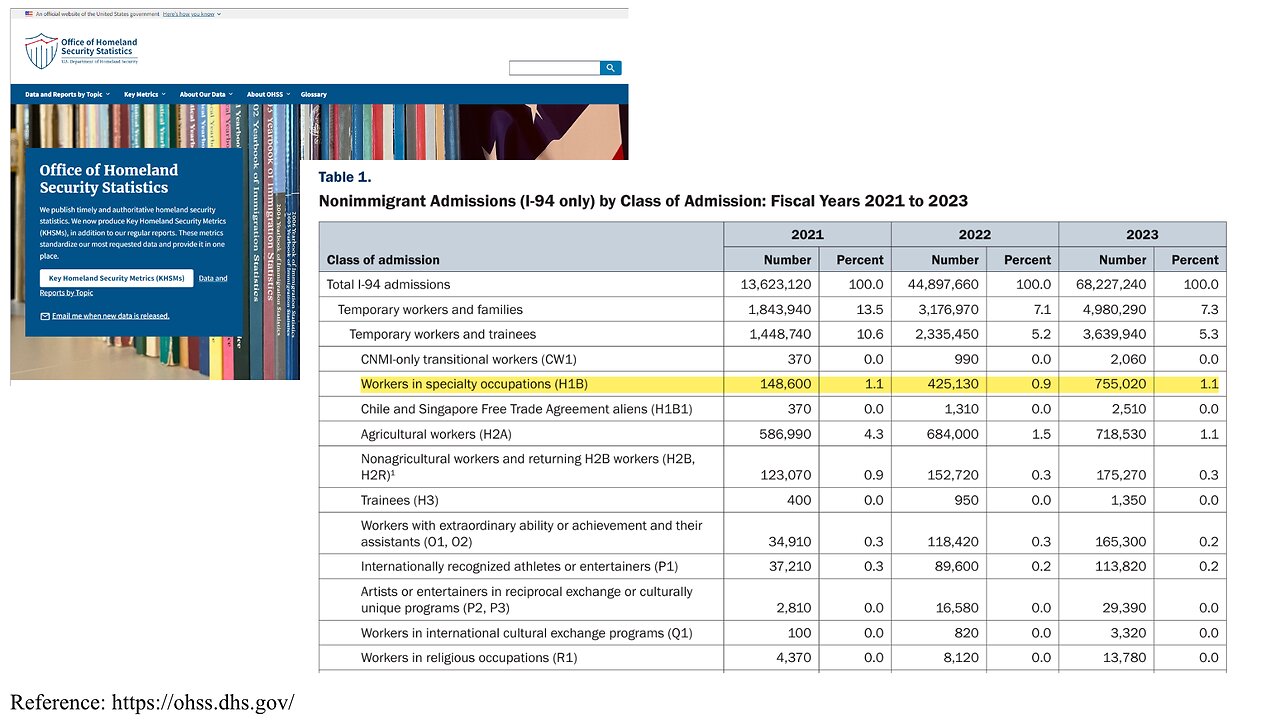1280x720 pixels.
Task: Click the 2021 column group header
Action: pyautogui.click(x=807, y=235)
